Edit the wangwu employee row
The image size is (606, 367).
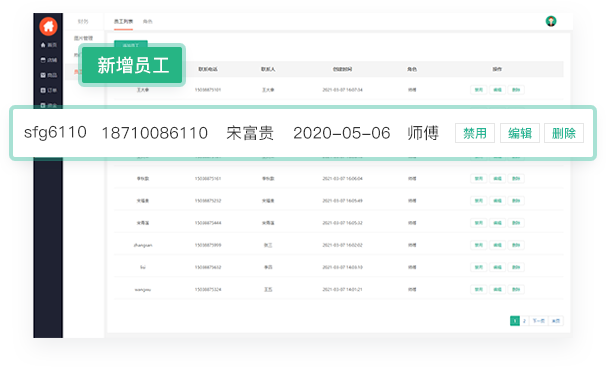pos(497,289)
